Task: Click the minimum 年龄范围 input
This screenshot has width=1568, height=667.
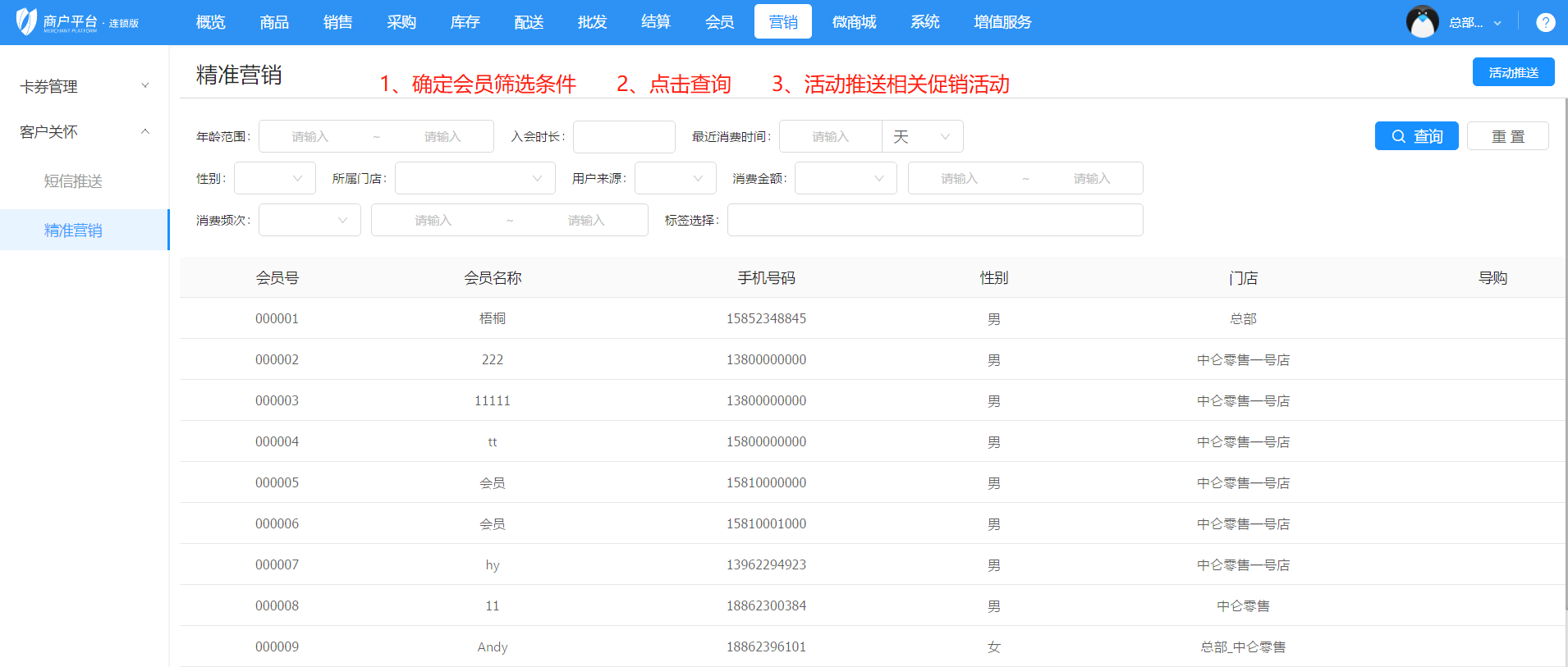Action: (310, 136)
